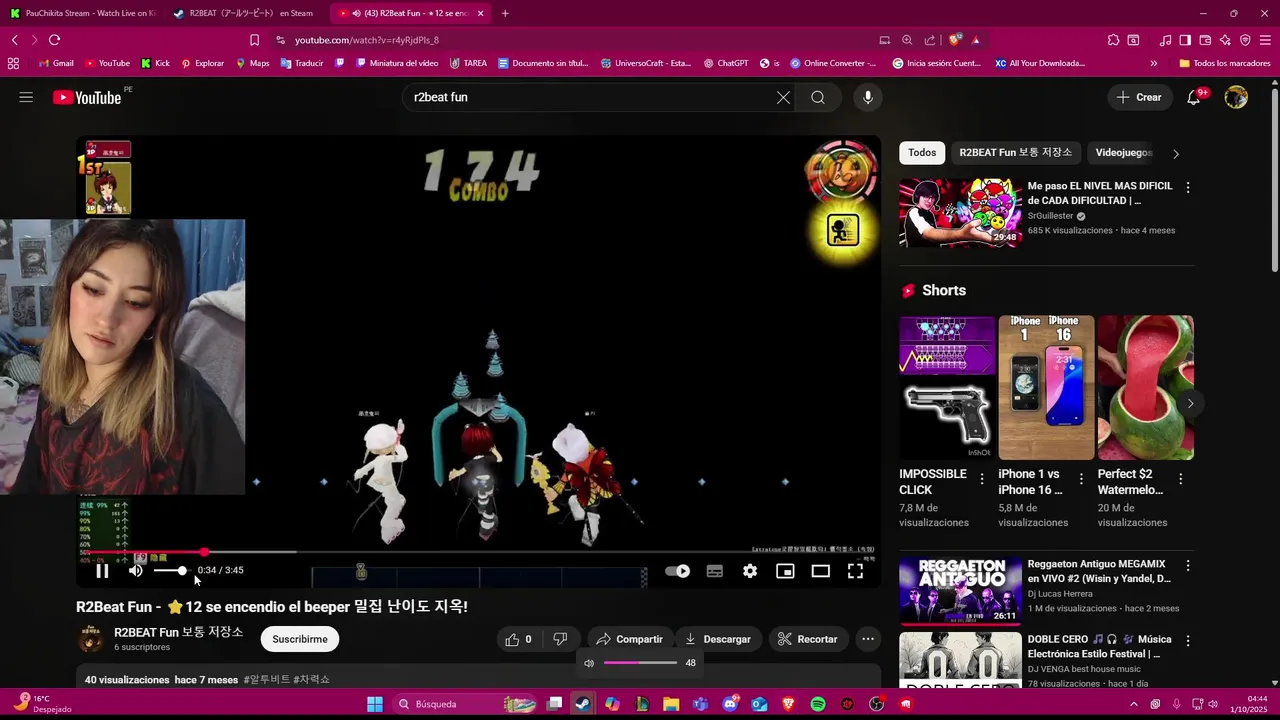Clear the search box with the X icon
This screenshot has width=1280, height=720.
coord(783,97)
